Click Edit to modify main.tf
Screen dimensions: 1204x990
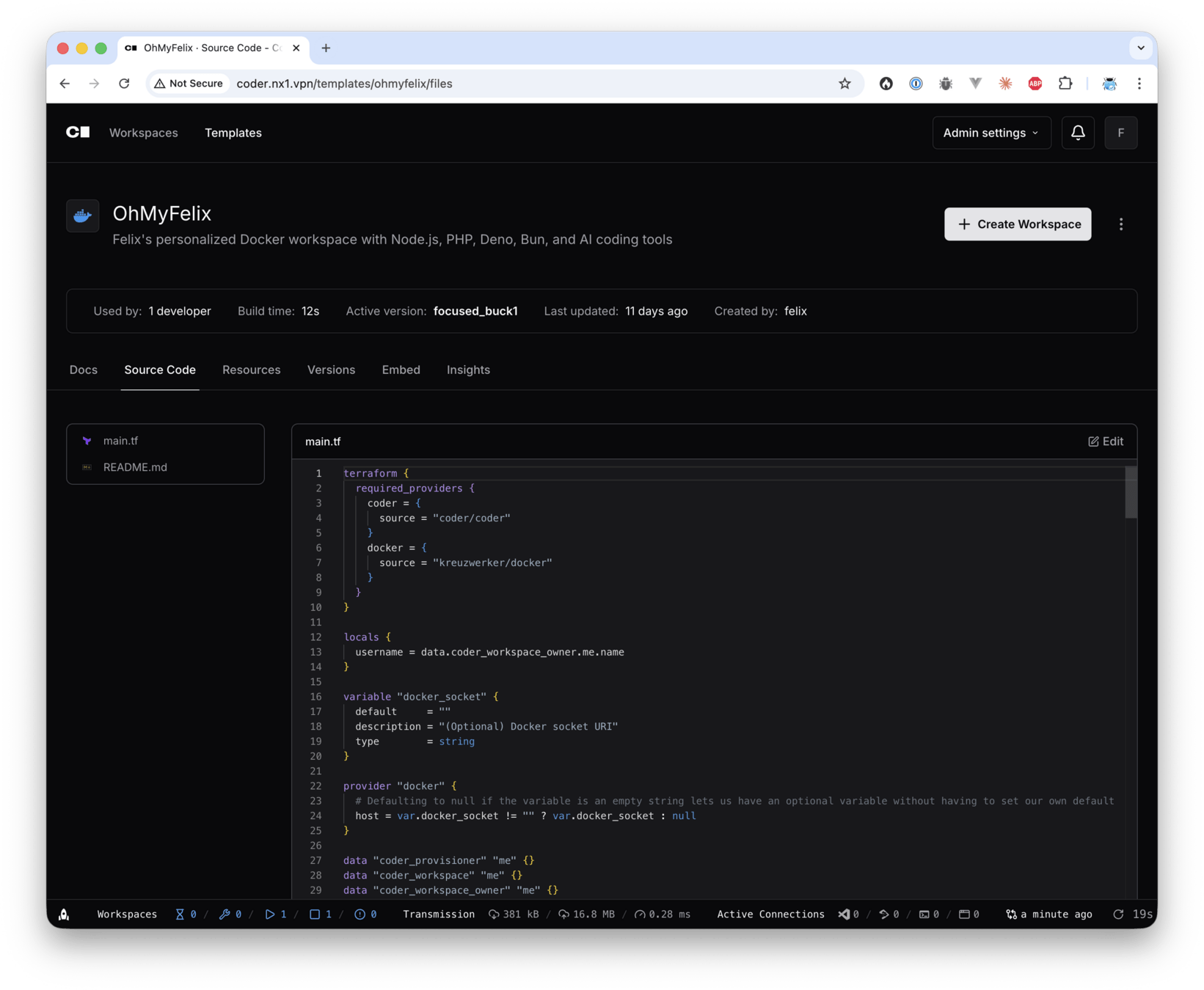coord(1106,441)
